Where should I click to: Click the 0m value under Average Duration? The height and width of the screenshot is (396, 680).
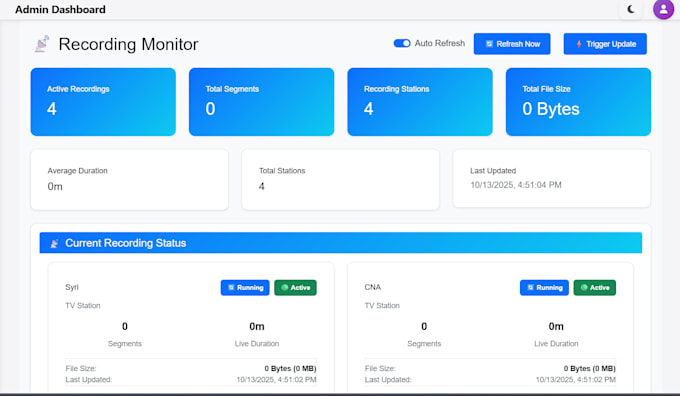tap(55, 187)
